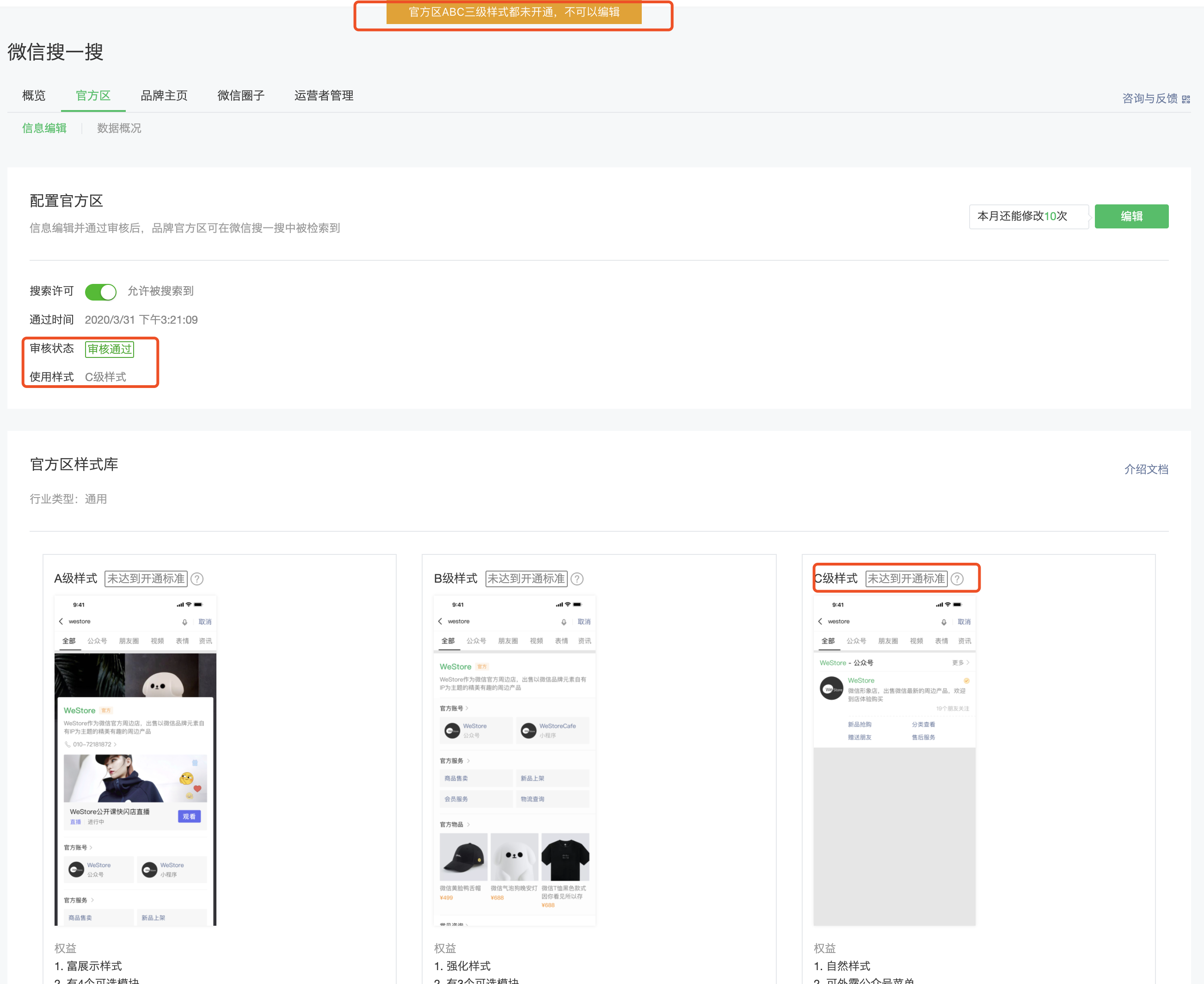Click the 审核通过 status badge
Screen dimensions: 1204x984
click(110, 349)
